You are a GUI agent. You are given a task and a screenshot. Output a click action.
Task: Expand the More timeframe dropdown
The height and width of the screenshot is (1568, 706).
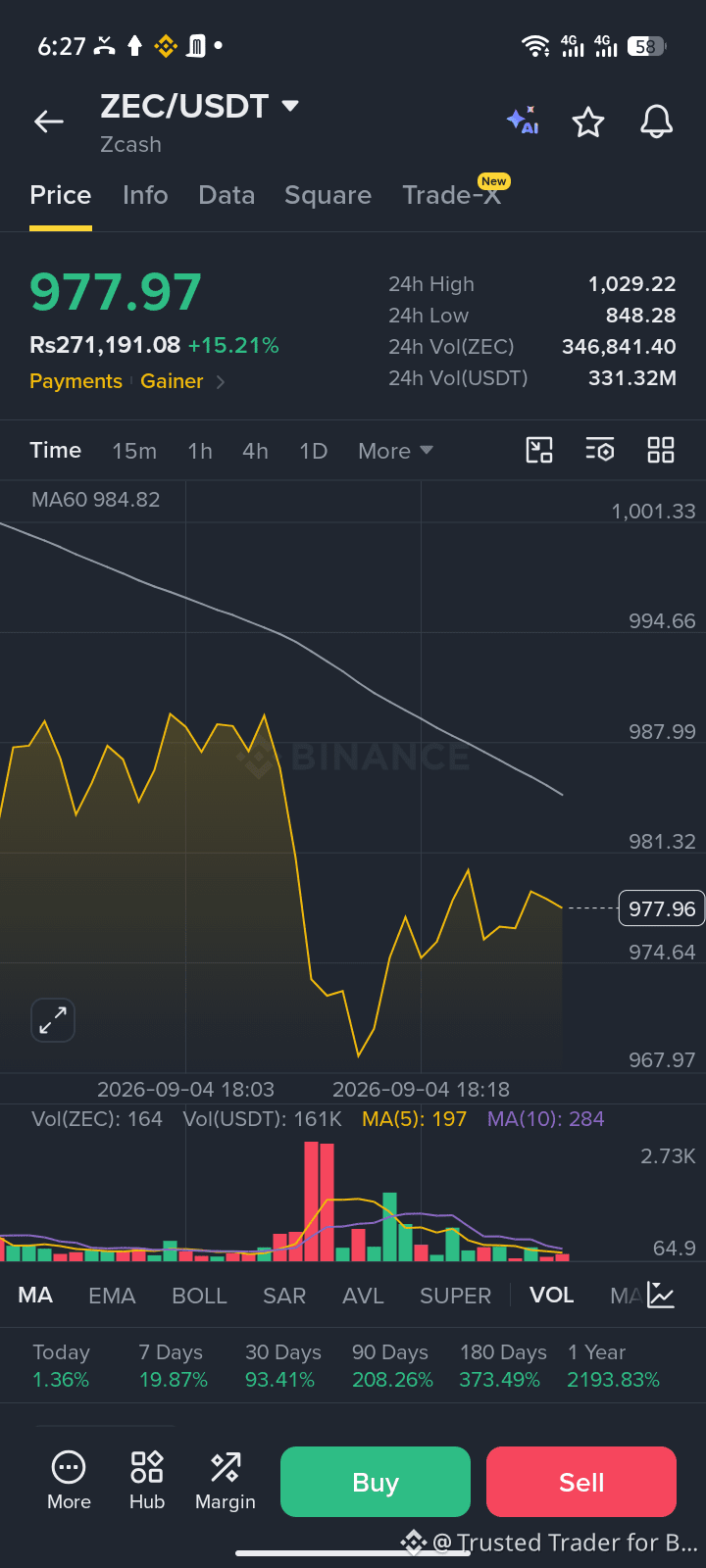click(x=395, y=451)
